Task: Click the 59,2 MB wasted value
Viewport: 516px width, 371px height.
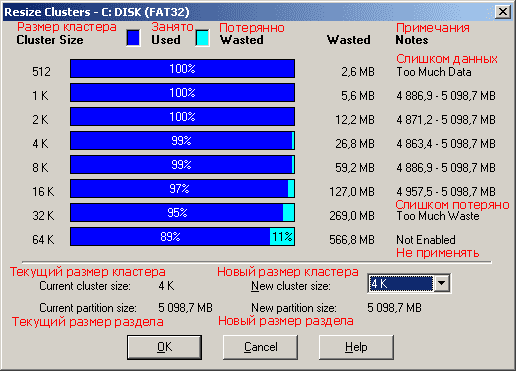Action: coord(355,168)
